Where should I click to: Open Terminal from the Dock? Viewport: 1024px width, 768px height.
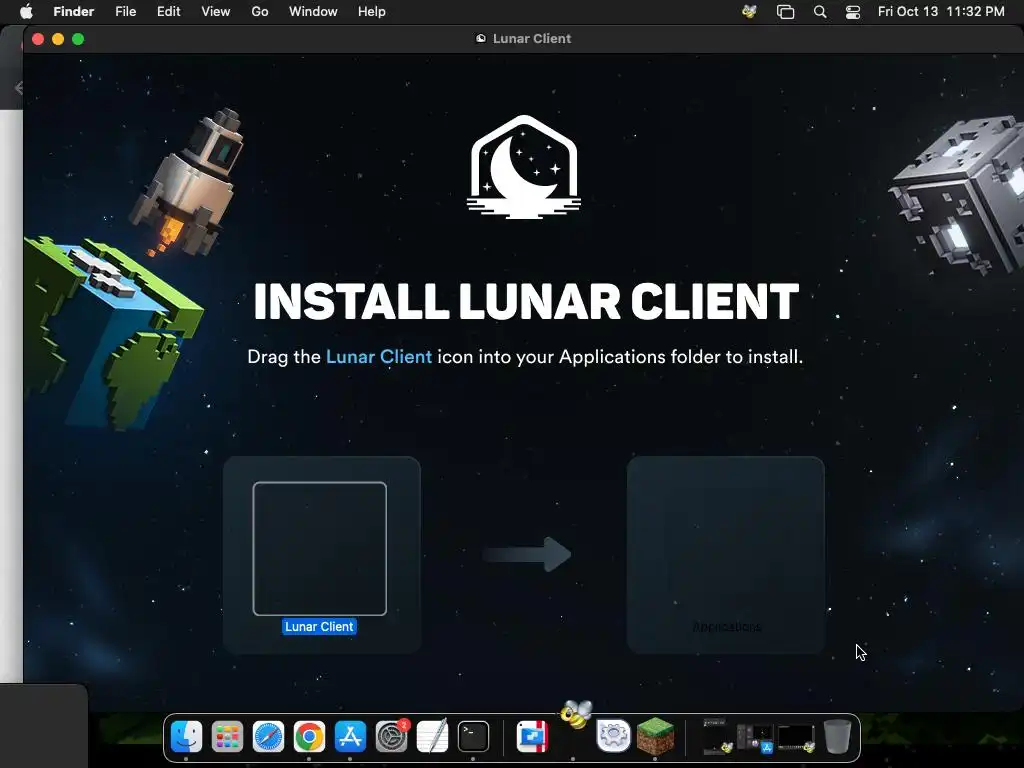click(473, 737)
